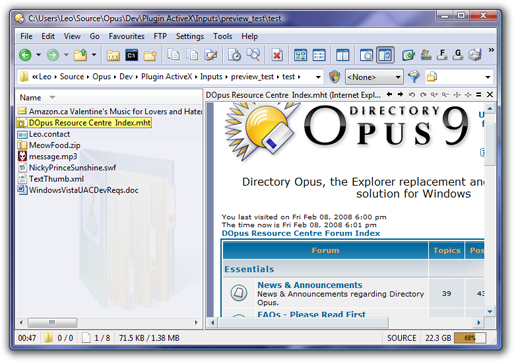Click viewer horizontal scrollbar right arrow
Screen dimensions: 514x362
[x=479, y=322]
